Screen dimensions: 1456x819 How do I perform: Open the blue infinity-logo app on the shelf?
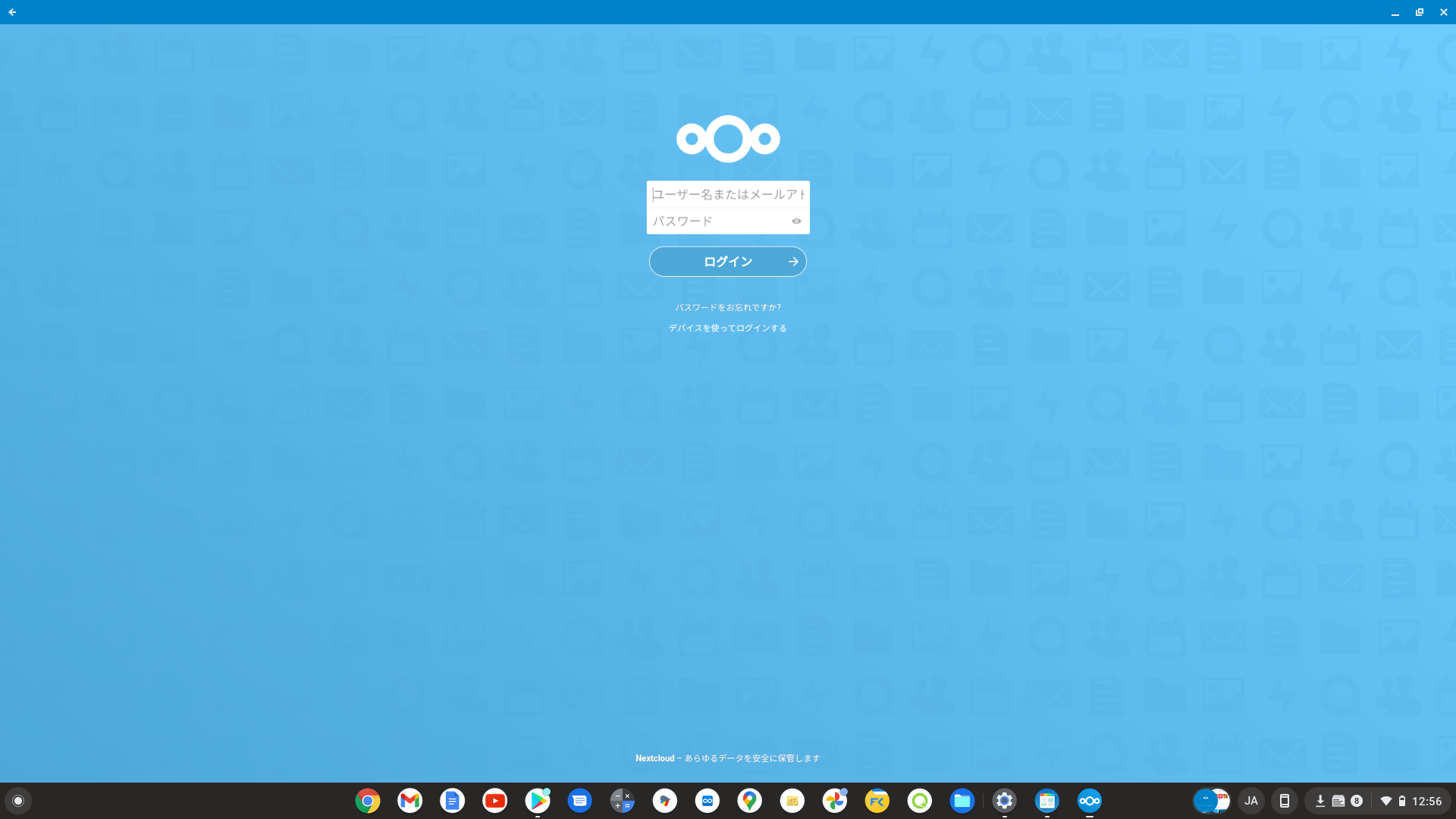click(x=708, y=801)
